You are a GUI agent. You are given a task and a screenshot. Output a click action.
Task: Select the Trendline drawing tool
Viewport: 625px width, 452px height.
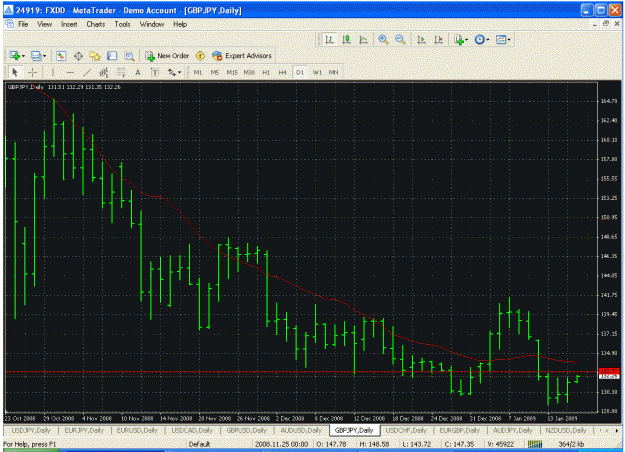(x=87, y=72)
